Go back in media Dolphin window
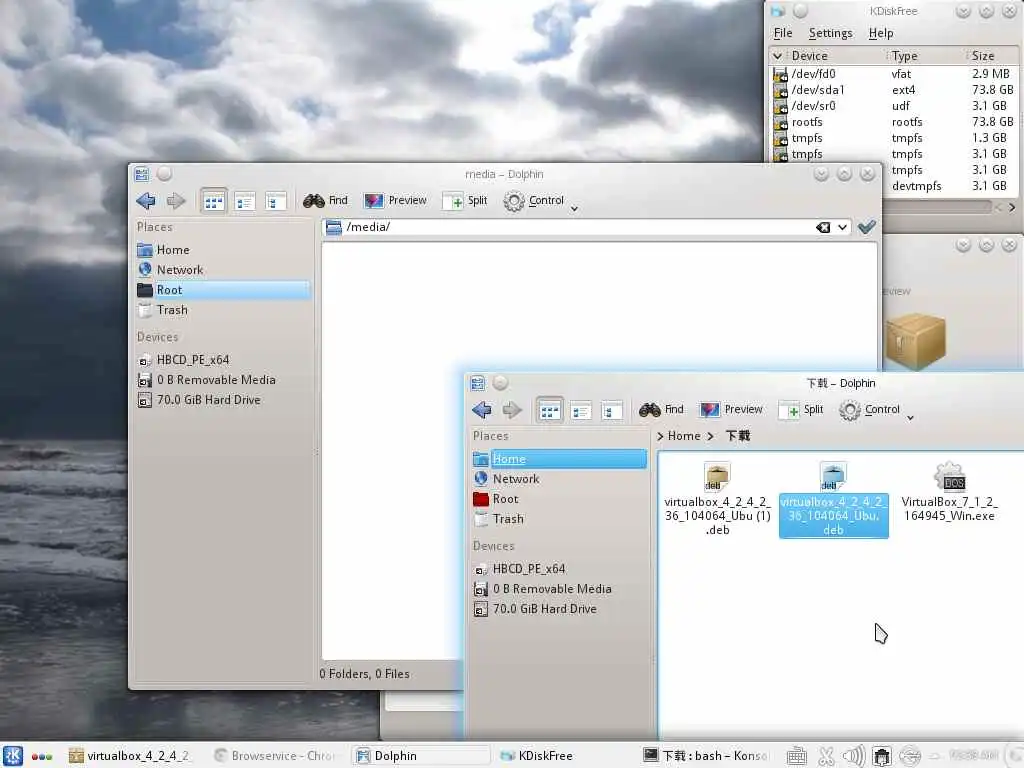This screenshot has width=1024, height=768. coord(146,201)
